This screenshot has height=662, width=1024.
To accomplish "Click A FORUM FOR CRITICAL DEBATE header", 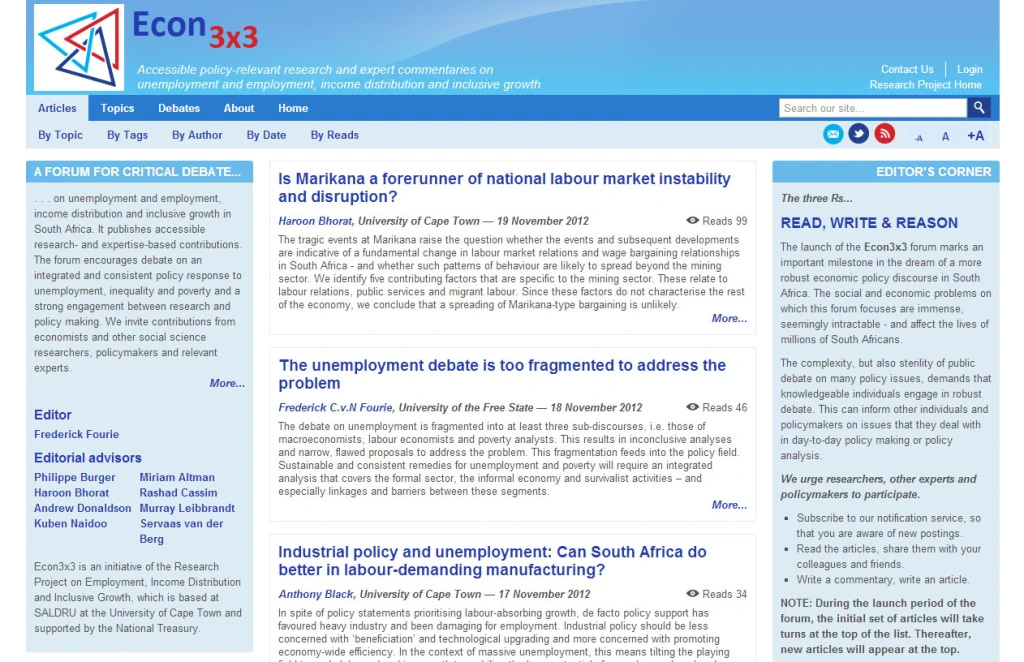I will 139,172.
